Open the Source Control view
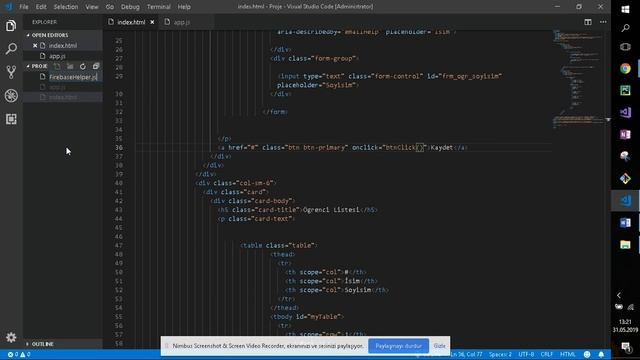640x360 pixels. (11, 72)
